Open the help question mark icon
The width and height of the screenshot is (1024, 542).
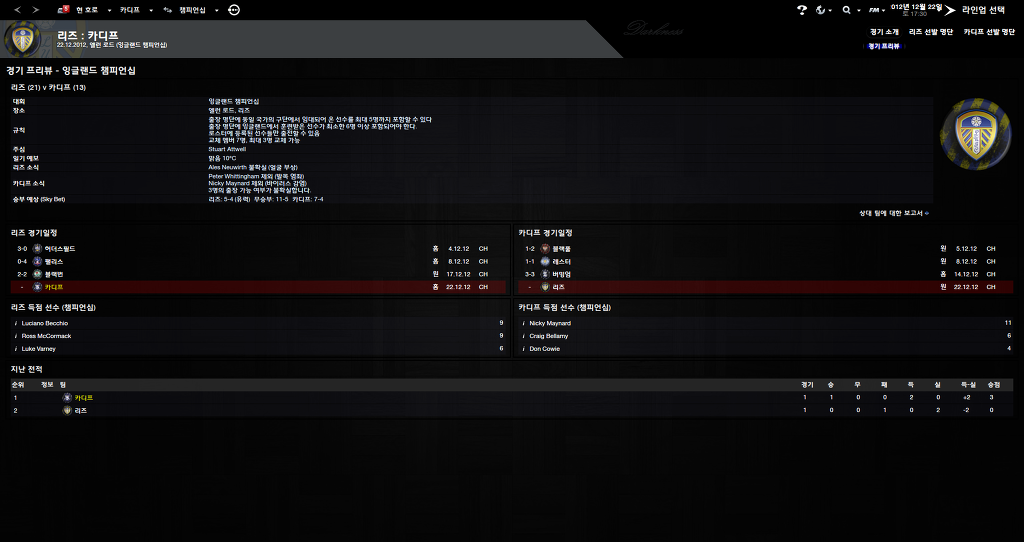pyautogui.click(x=802, y=10)
